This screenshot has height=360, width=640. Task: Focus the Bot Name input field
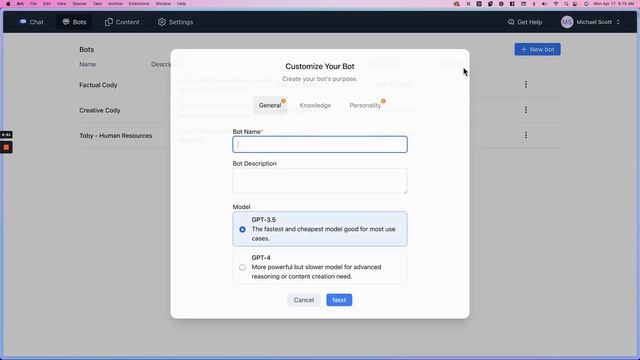click(x=320, y=144)
